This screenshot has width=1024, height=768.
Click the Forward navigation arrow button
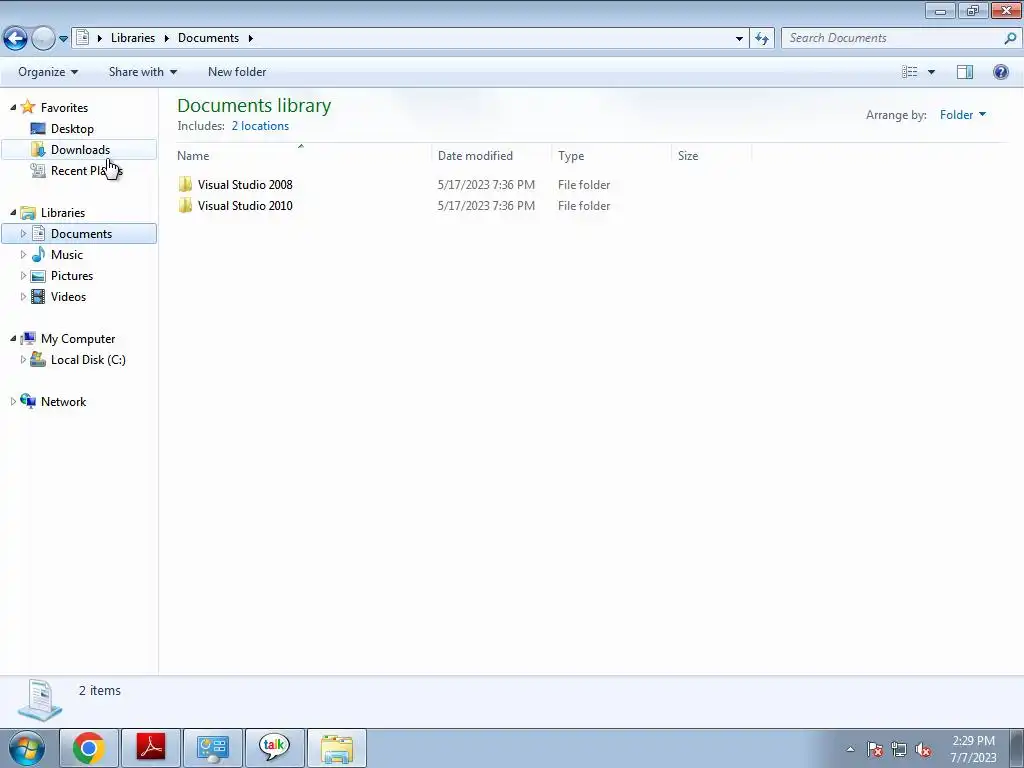(x=43, y=39)
